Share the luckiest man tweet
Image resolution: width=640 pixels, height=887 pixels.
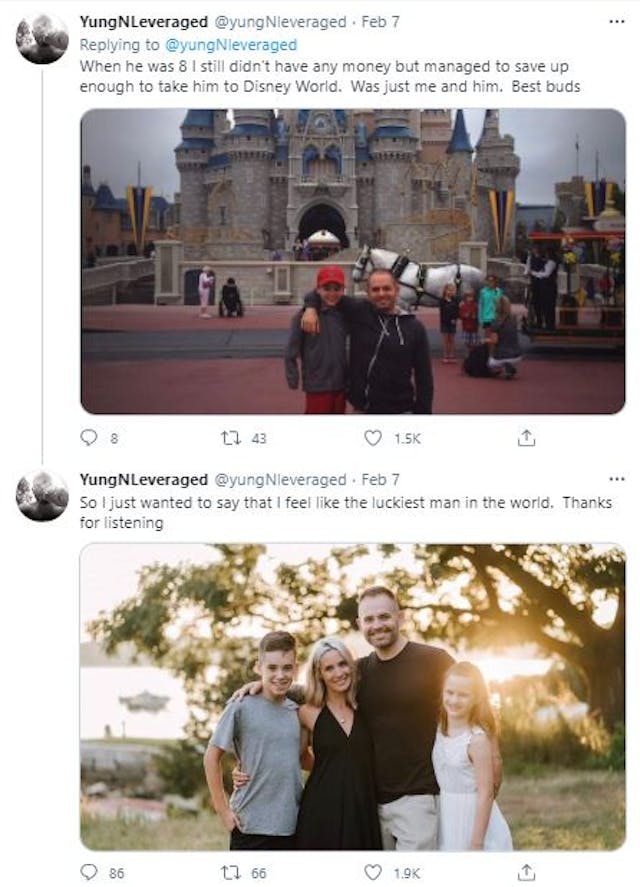pyautogui.click(x=527, y=872)
